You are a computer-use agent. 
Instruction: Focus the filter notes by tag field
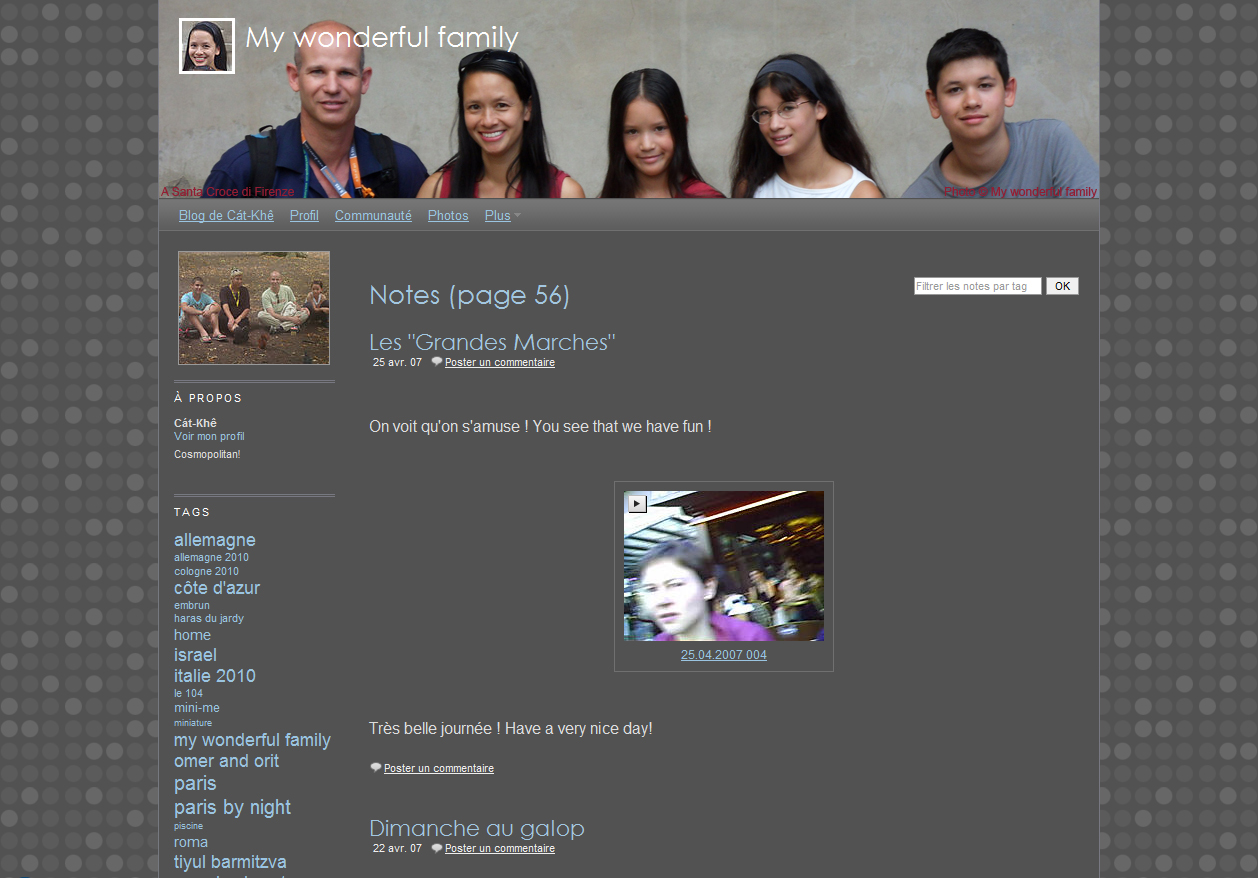977,286
